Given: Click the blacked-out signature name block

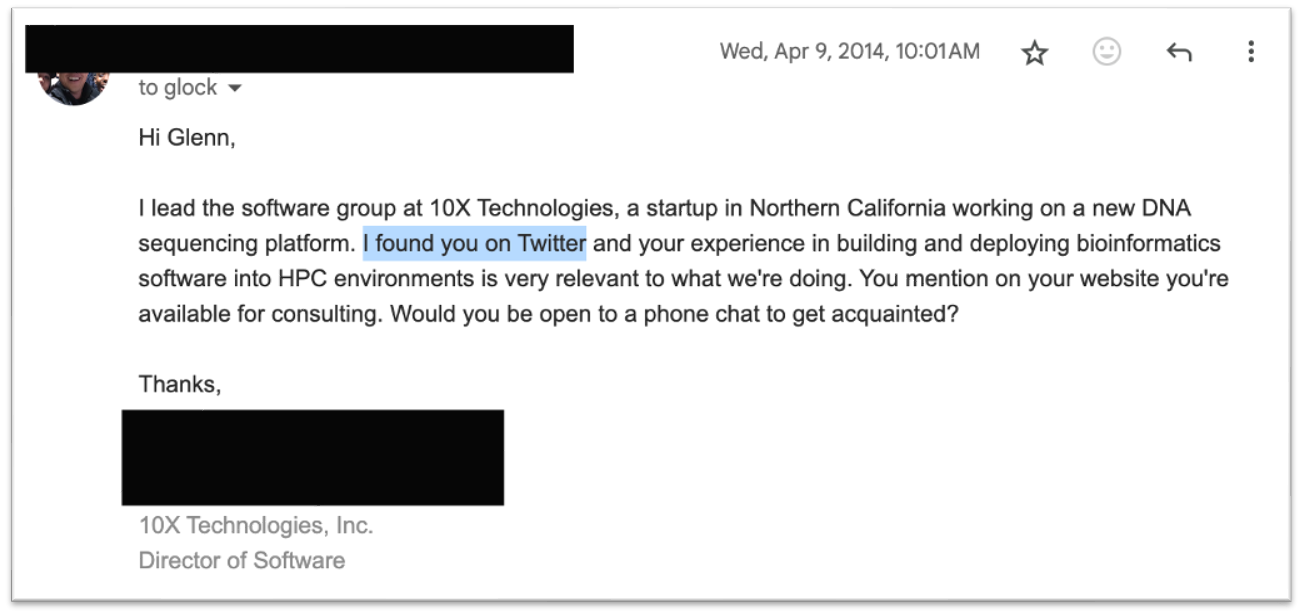Looking at the screenshot, I should click(313, 457).
